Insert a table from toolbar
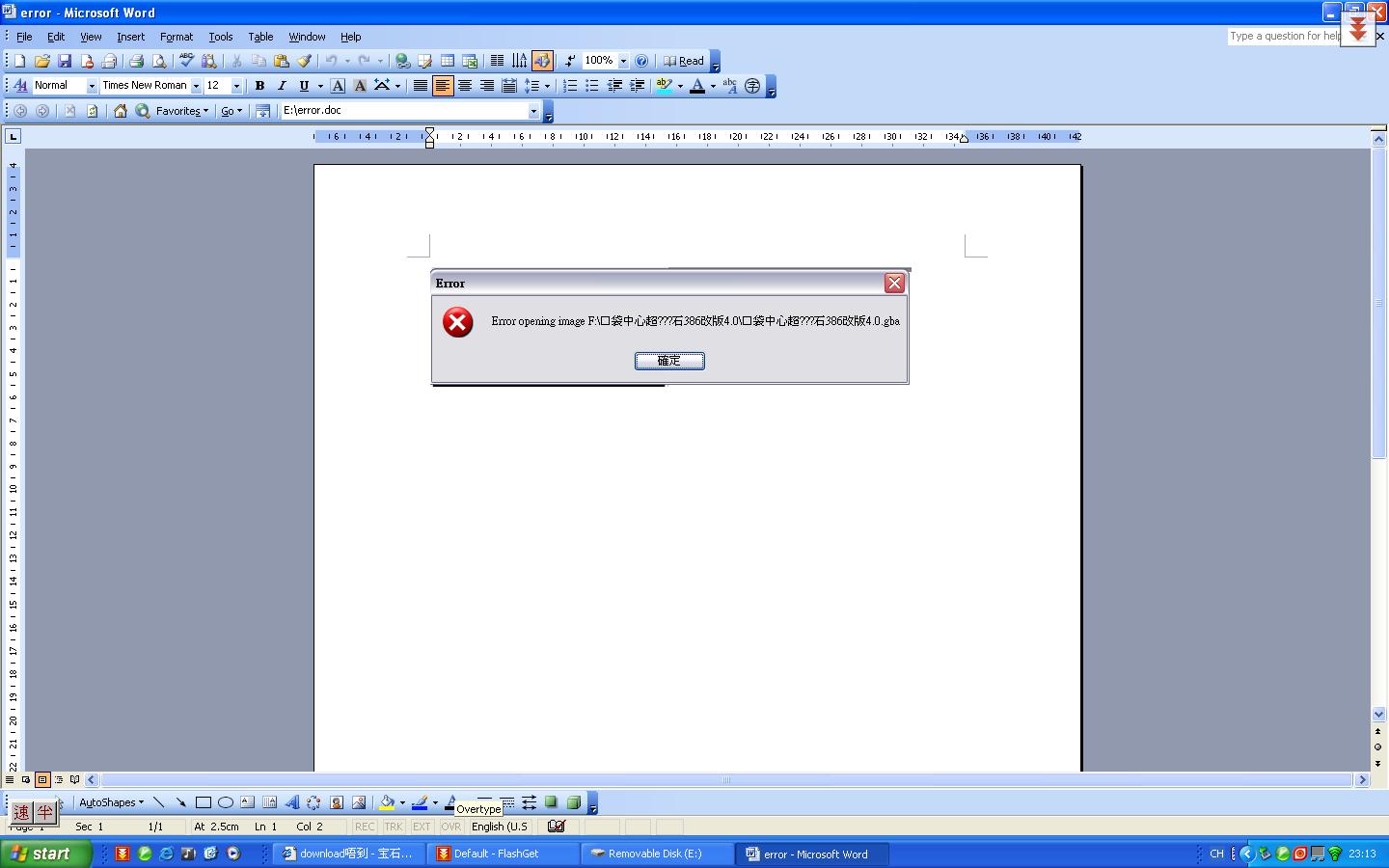Viewport: 1389px width, 868px height. pyautogui.click(x=448, y=61)
